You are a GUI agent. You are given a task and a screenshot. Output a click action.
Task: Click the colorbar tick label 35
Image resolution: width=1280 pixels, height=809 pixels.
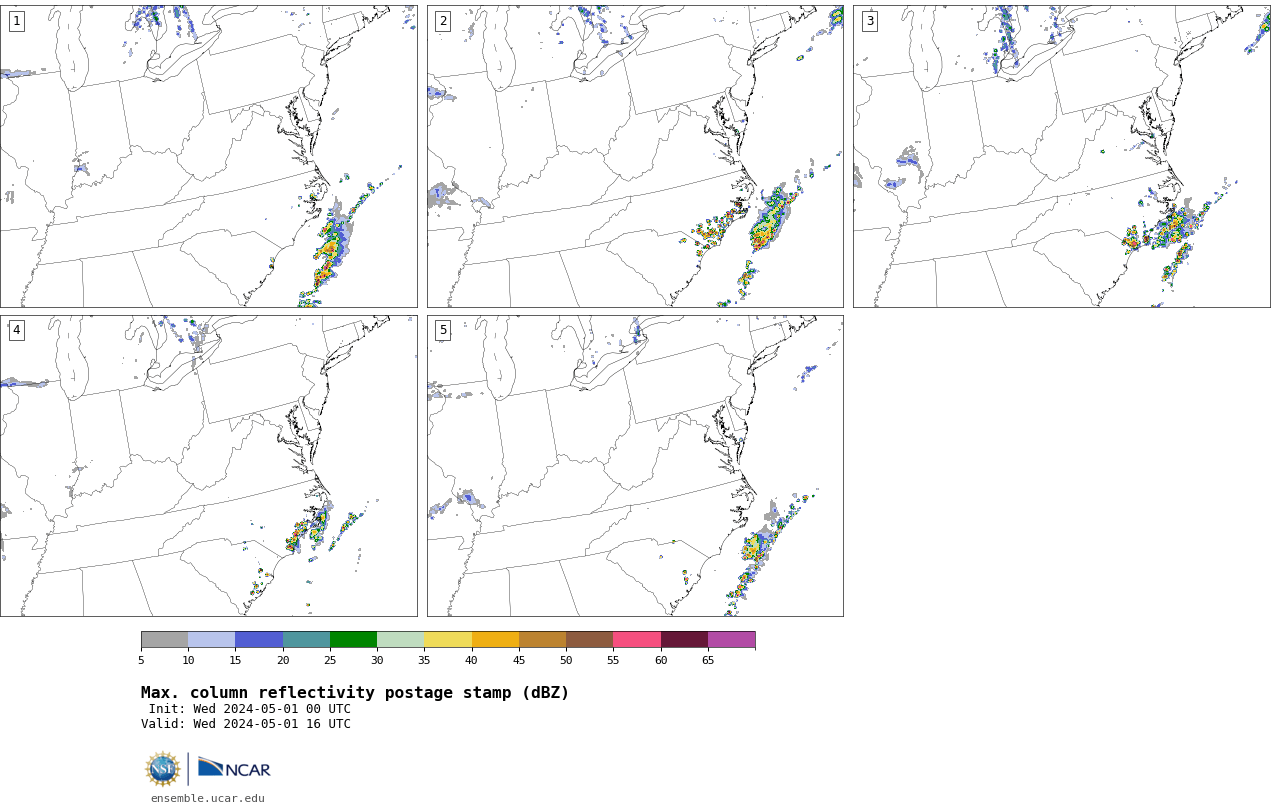tap(424, 660)
